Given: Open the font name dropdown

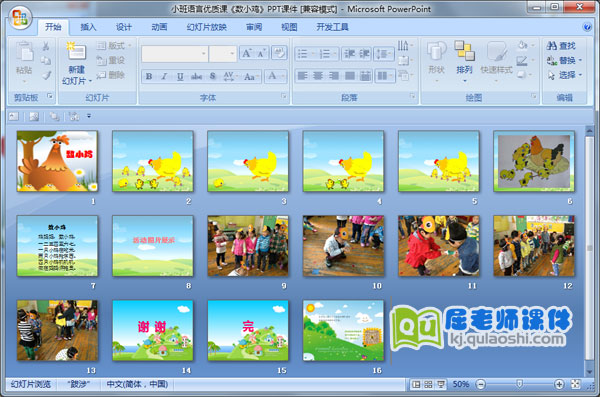Looking at the screenshot, I should point(204,54).
